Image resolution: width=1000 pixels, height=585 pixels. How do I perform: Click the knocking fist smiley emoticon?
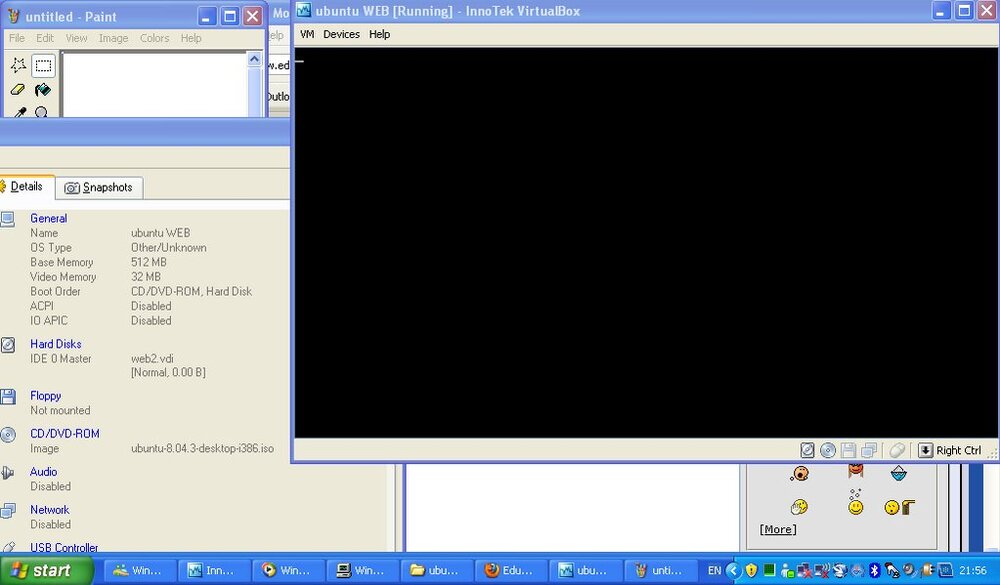(900, 507)
